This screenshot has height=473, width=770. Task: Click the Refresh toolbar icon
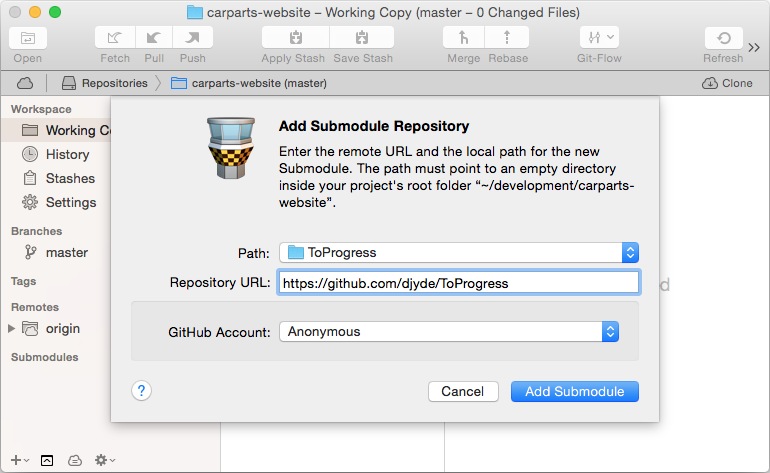pos(723,38)
